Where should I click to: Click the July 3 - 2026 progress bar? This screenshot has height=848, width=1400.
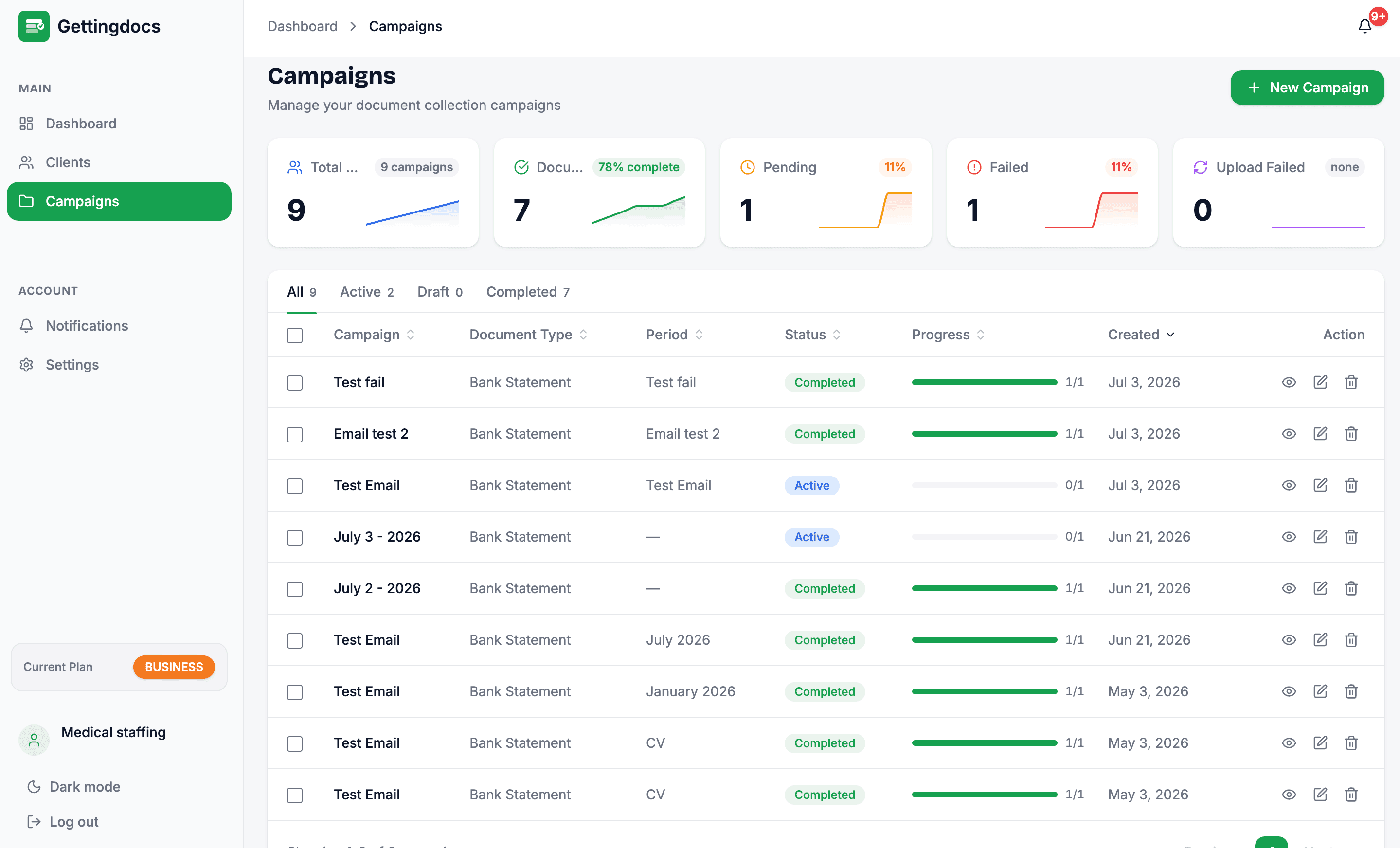(984, 537)
